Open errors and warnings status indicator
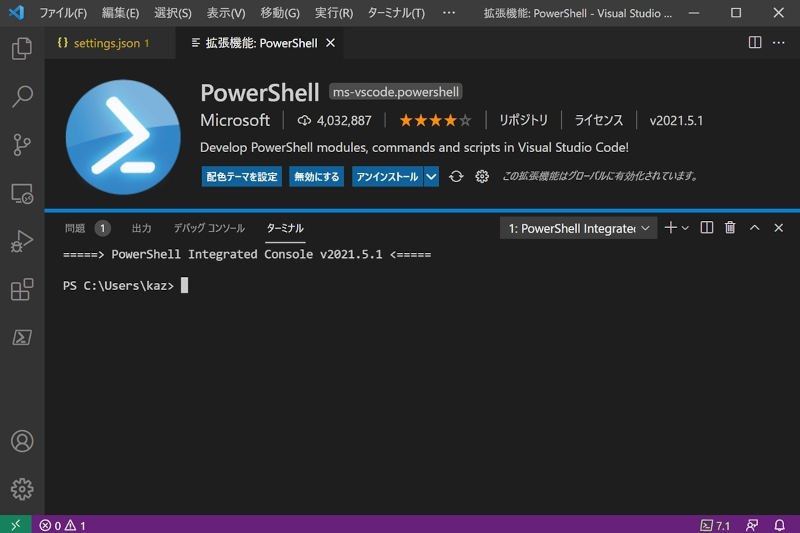The height and width of the screenshot is (533, 800). click(62, 525)
